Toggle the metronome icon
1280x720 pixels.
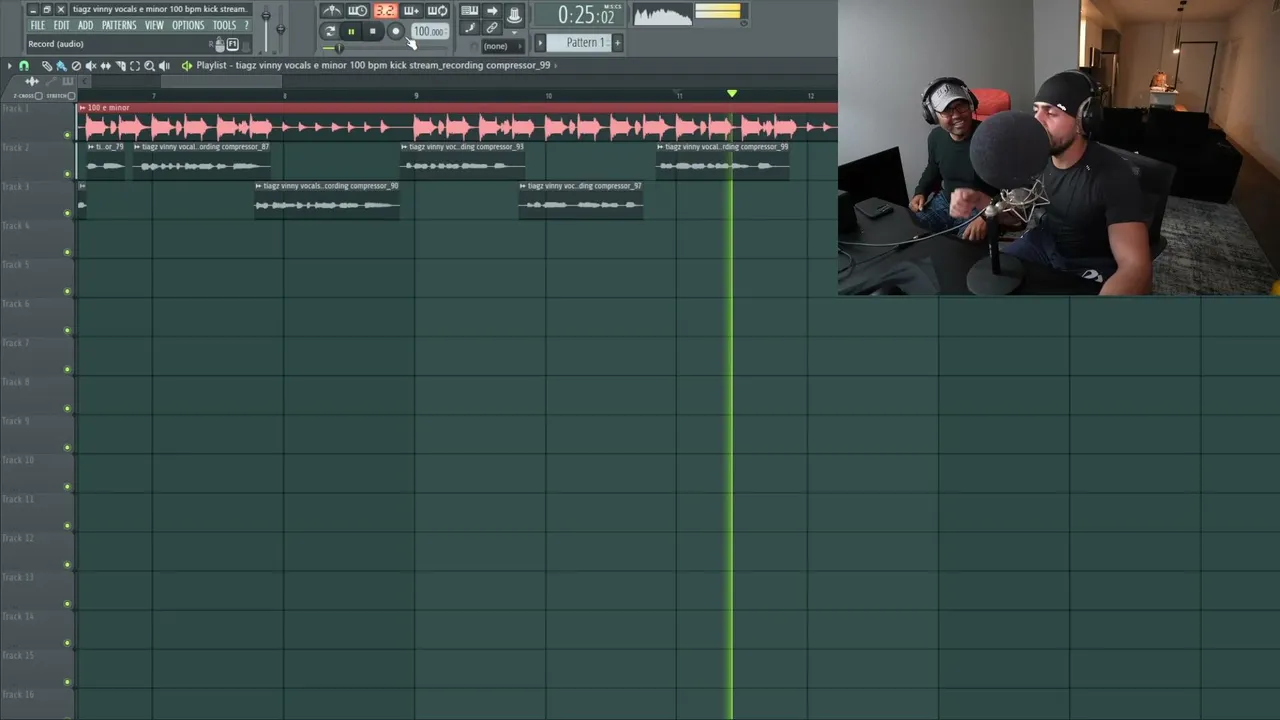pos(332,11)
